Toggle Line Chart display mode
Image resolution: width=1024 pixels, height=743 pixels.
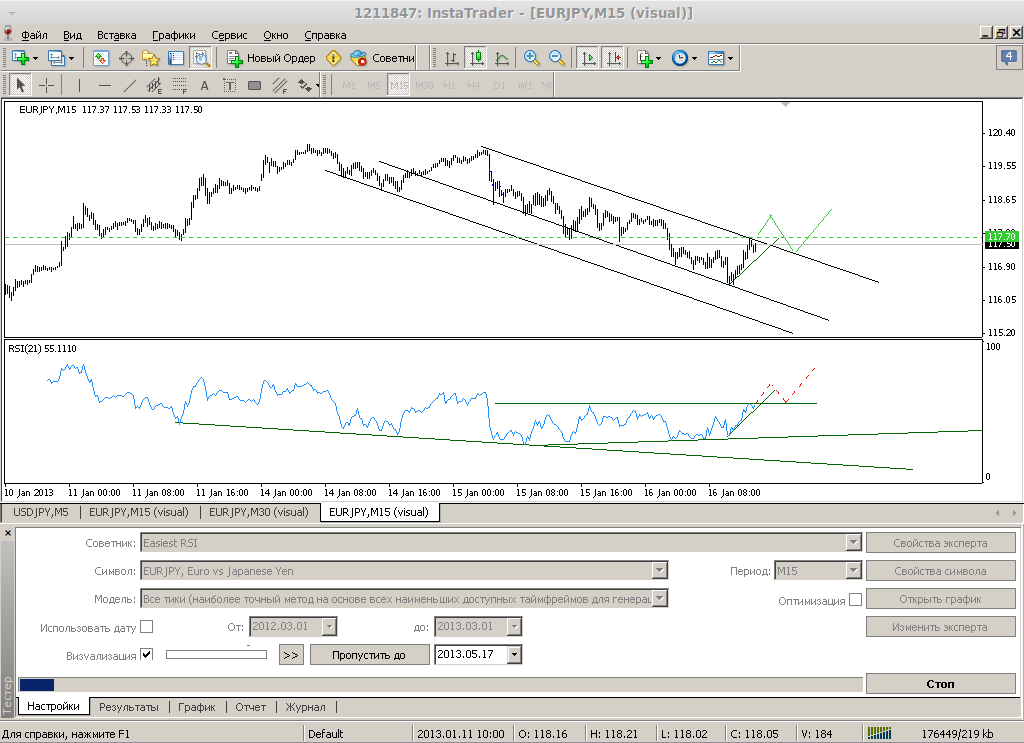502,58
